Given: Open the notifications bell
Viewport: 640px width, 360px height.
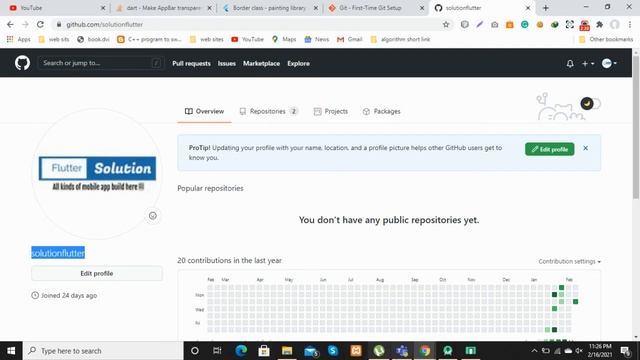Looking at the screenshot, I should tap(570, 64).
